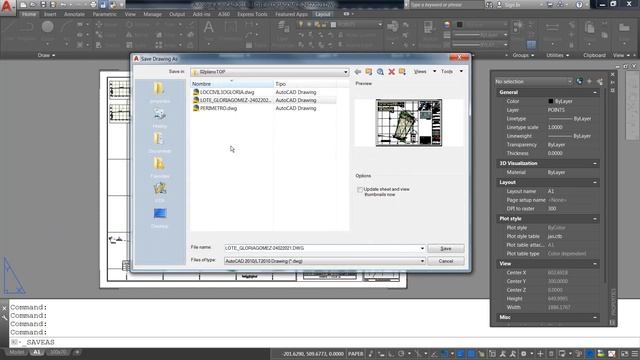Click the search keyword or phrase box
Viewport: 640px width, 360px height.
click(447, 4)
